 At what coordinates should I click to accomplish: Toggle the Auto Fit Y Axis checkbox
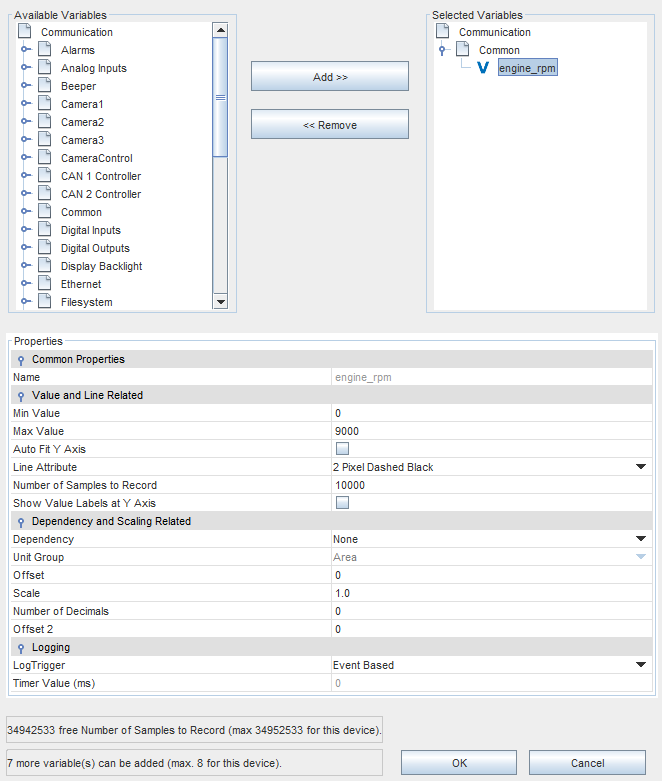342,449
